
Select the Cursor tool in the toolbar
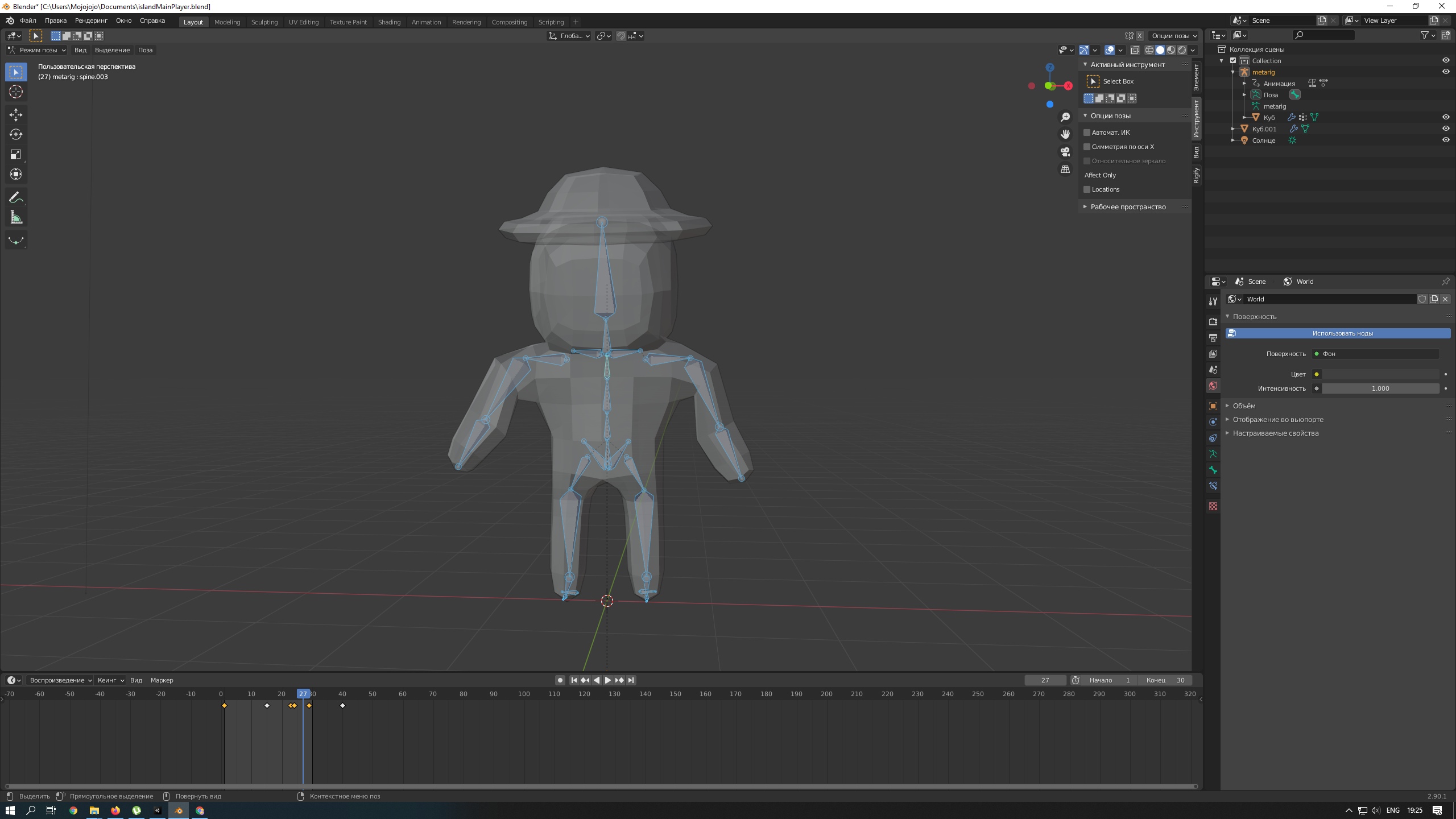(16, 92)
